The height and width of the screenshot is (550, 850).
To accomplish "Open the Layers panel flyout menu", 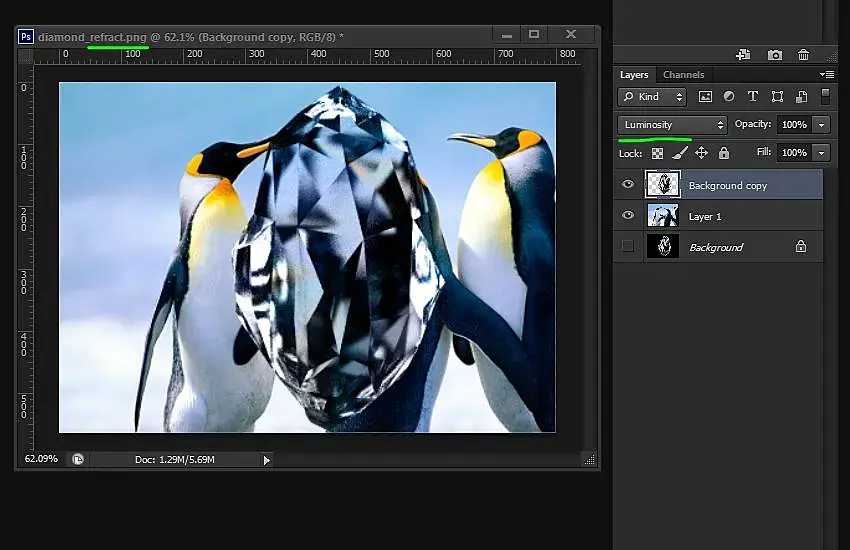I will click(x=826, y=75).
